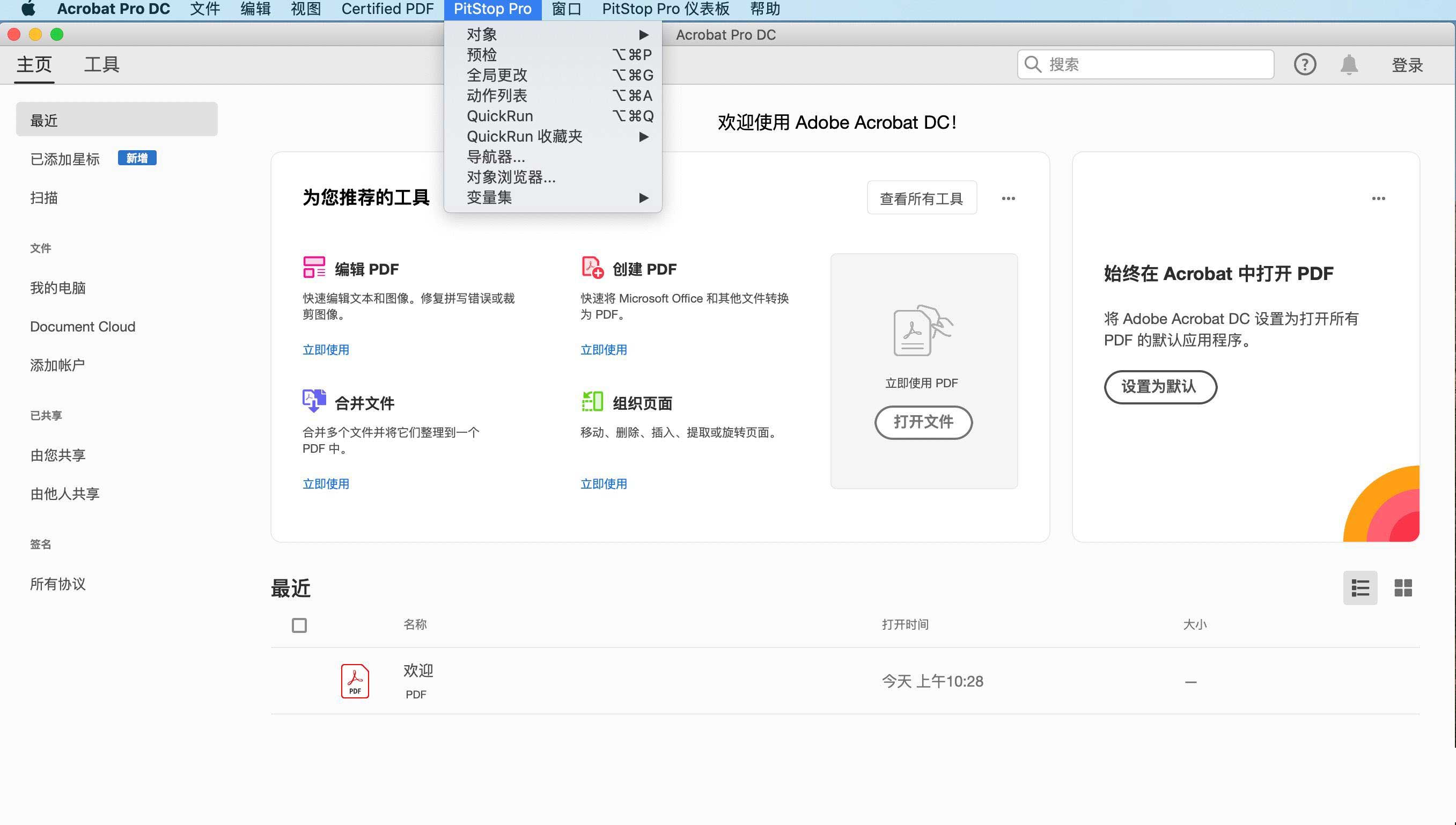Expand the 变量集 submenu
Viewport: 1456px width, 825px height.
click(x=553, y=198)
